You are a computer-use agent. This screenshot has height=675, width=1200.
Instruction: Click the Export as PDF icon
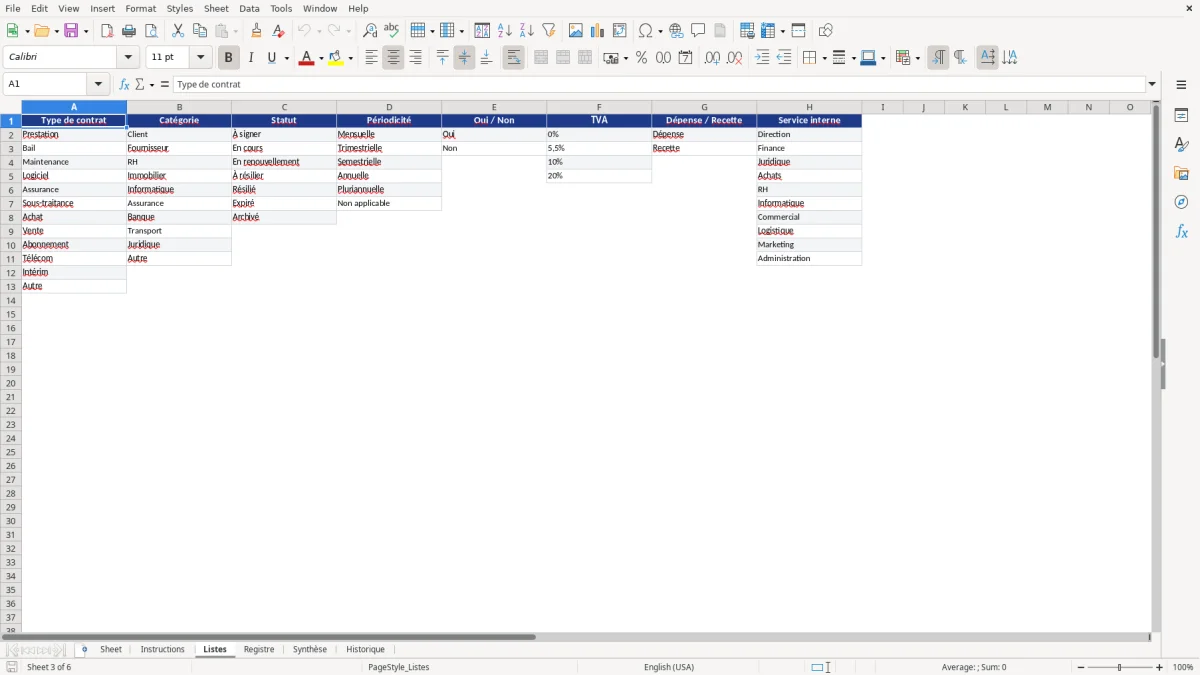click(x=107, y=30)
